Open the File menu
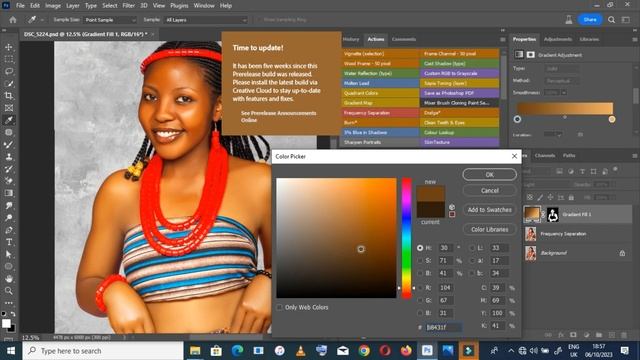Screen dimensions: 640x360 (20, 6)
